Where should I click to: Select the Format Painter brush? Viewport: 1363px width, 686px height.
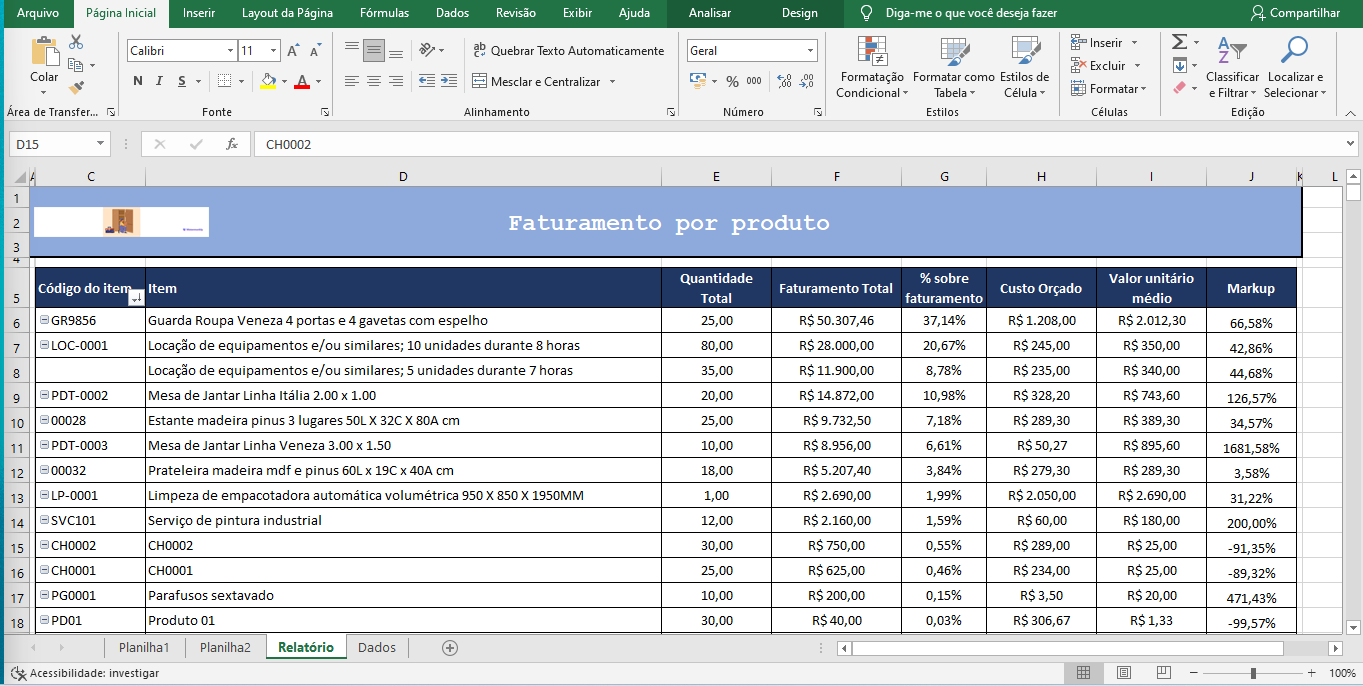click(x=76, y=88)
